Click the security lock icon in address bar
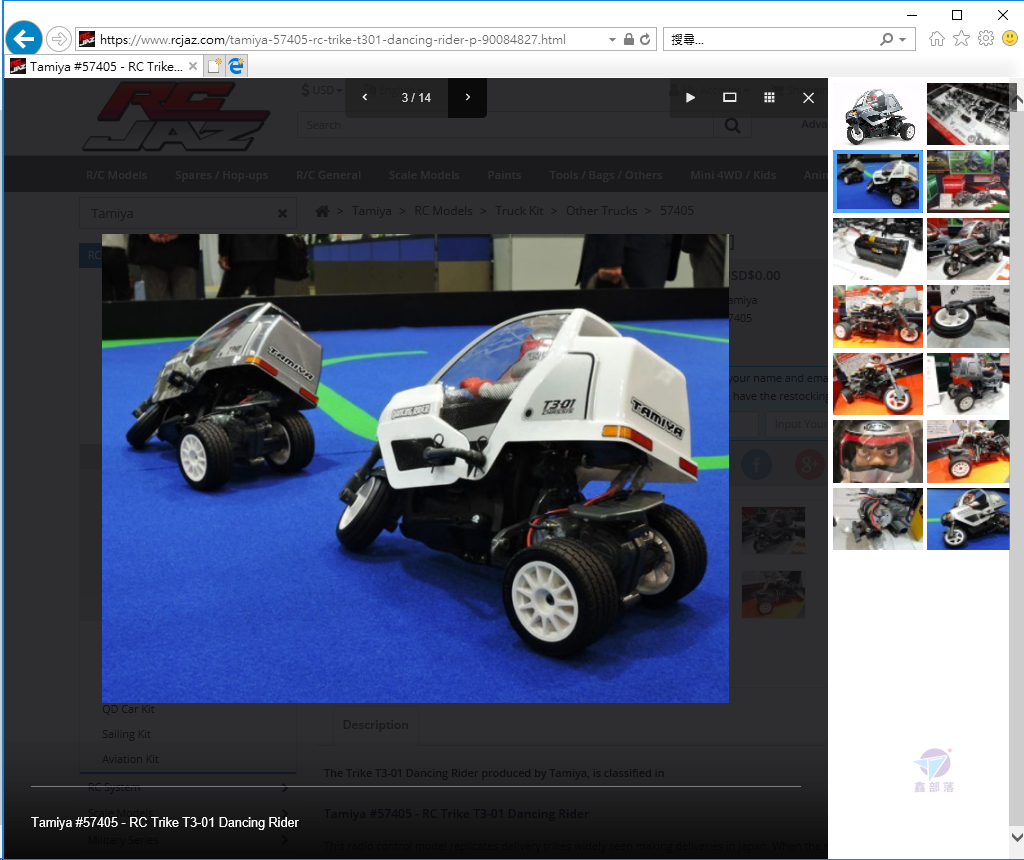1024x860 pixels. click(628, 39)
